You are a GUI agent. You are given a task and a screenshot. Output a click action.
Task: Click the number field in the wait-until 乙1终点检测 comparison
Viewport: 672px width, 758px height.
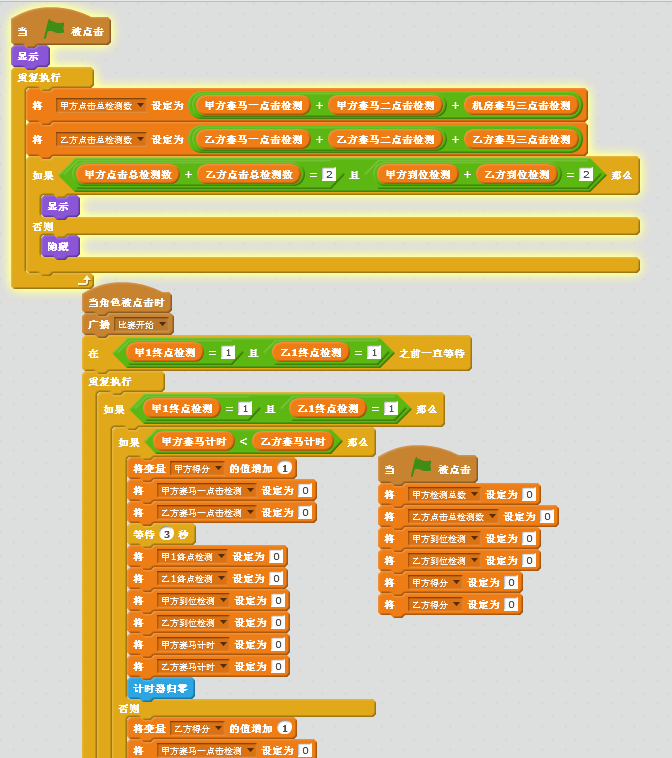374,352
